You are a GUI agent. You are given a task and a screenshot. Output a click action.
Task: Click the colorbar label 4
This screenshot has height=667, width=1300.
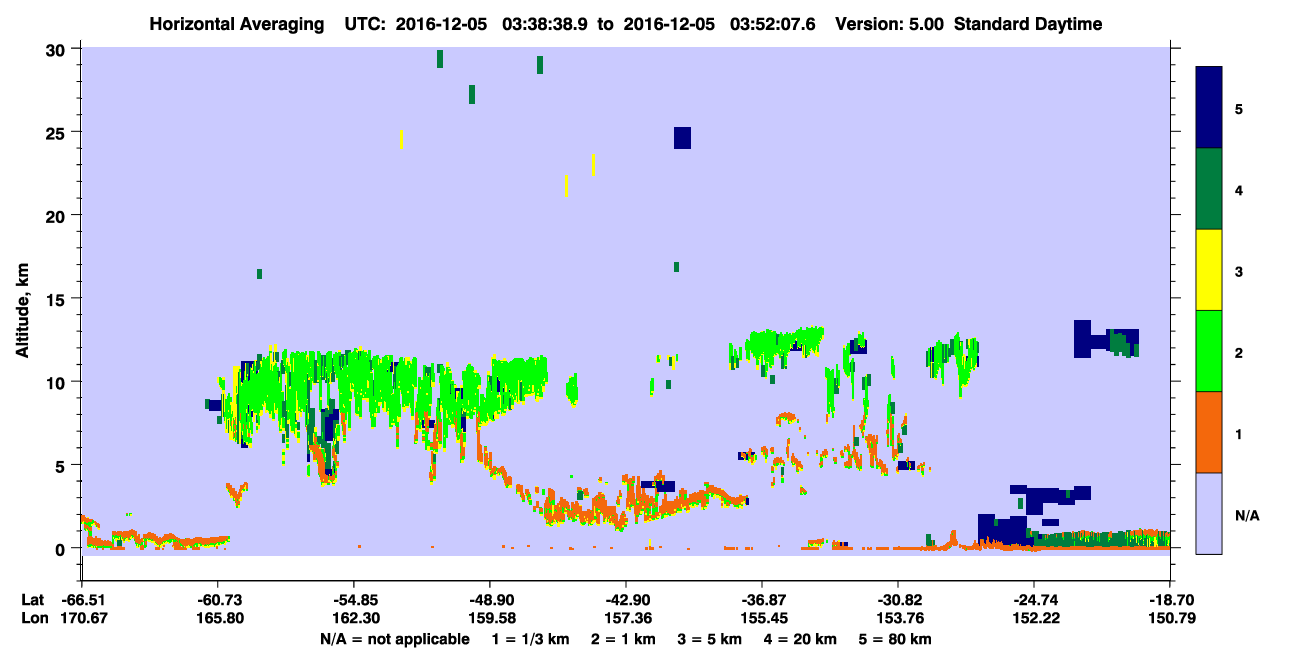pos(1239,190)
